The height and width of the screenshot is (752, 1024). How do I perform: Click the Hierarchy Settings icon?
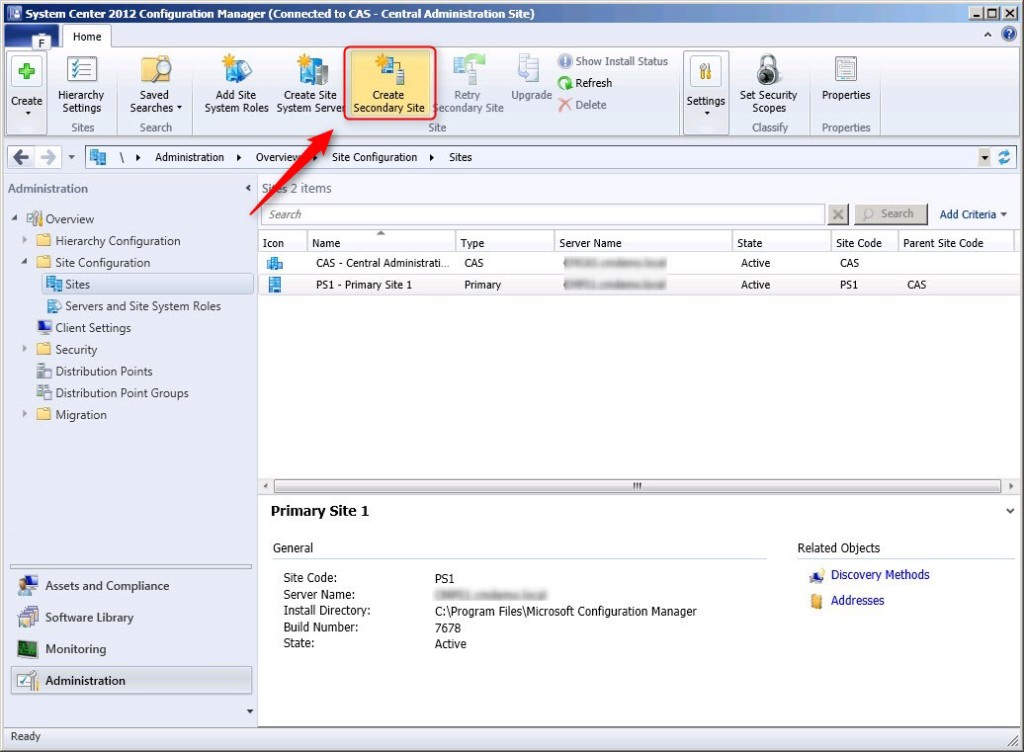coord(82,84)
